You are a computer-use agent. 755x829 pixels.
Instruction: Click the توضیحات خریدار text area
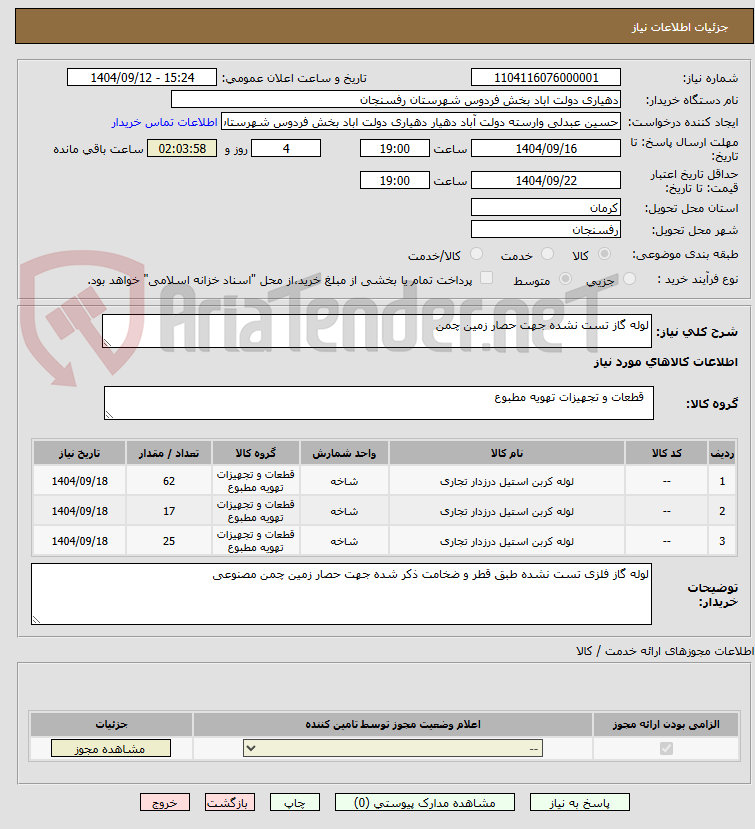(x=342, y=594)
